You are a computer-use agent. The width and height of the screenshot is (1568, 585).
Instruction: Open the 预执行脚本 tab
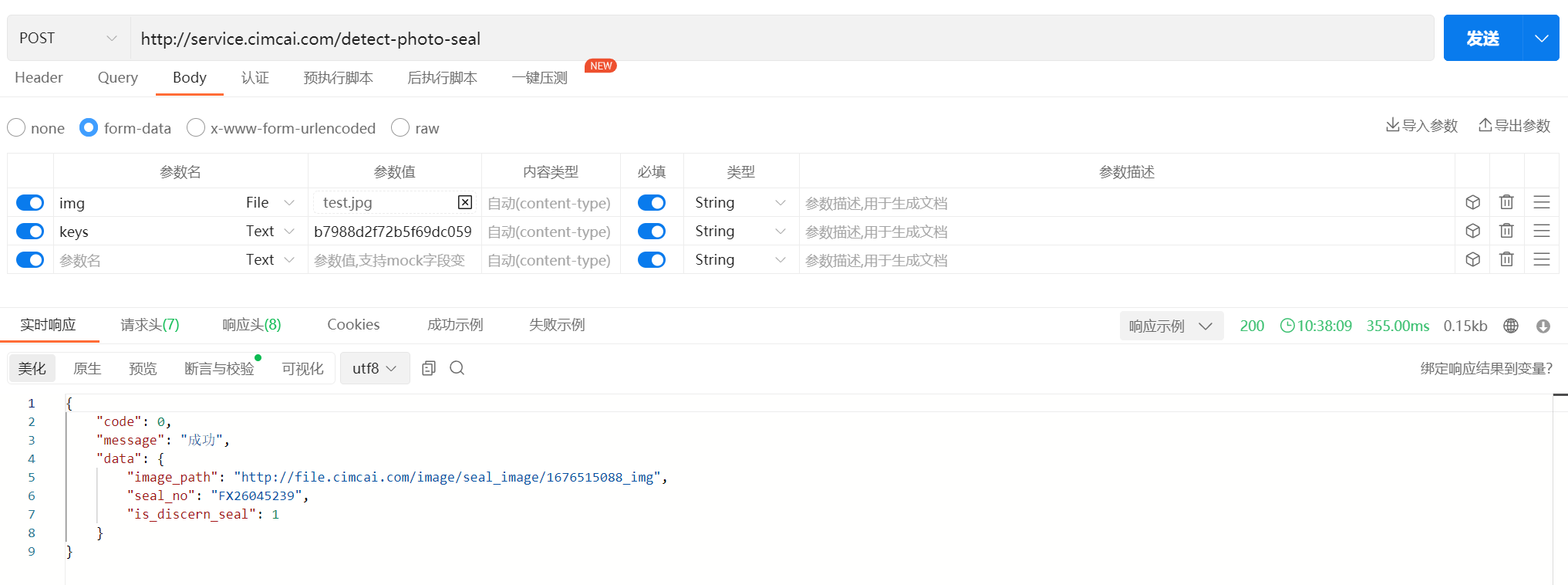pos(338,77)
